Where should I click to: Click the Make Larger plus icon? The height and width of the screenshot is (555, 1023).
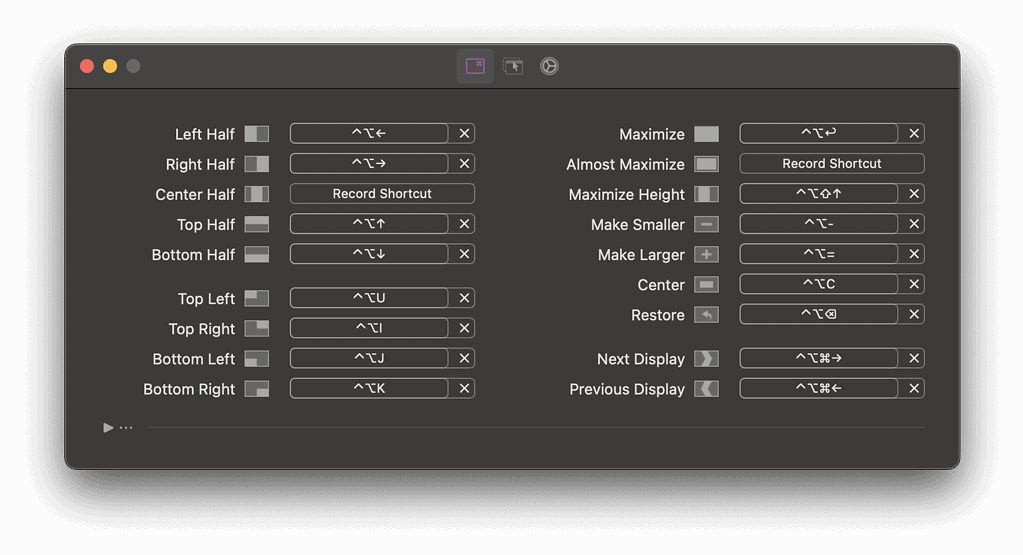pos(707,255)
